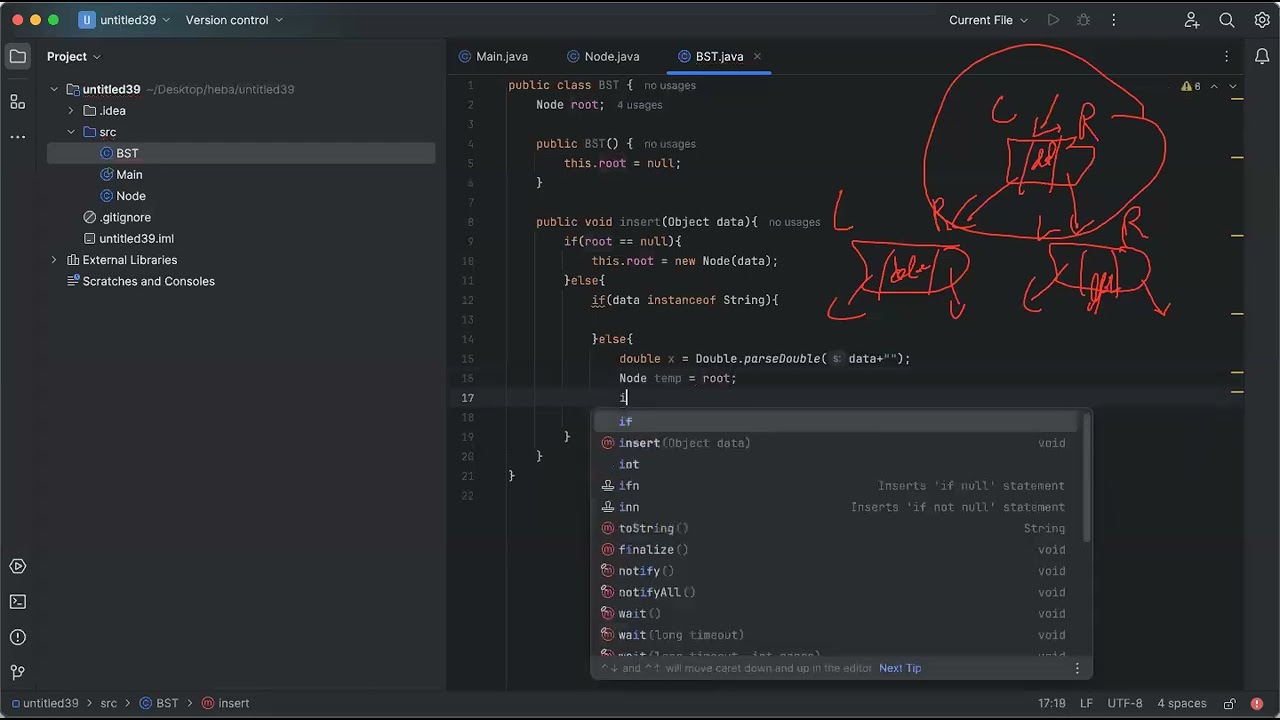Open completion popup options menu
The width and height of the screenshot is (1280, 720).
click(1077, 668)
